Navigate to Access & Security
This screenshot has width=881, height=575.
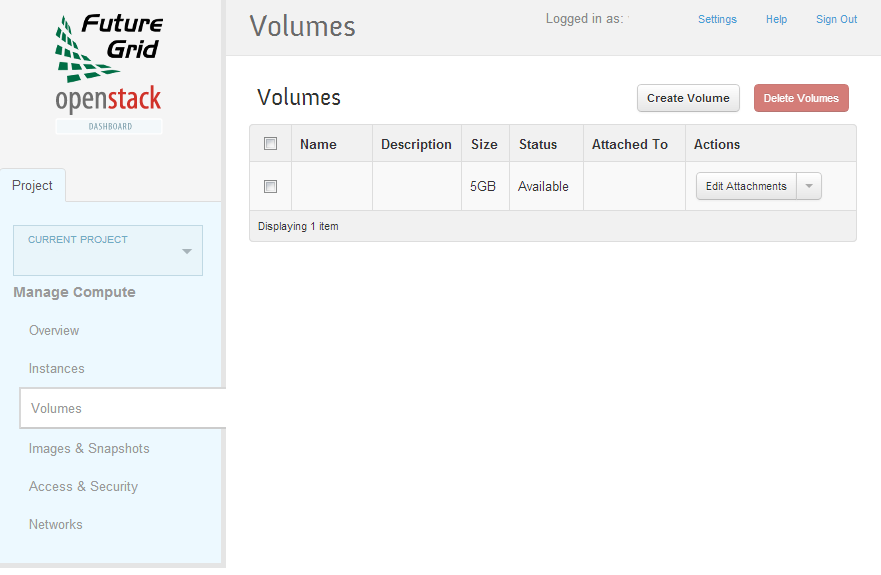pyautogui.click(x=83, y=487)
